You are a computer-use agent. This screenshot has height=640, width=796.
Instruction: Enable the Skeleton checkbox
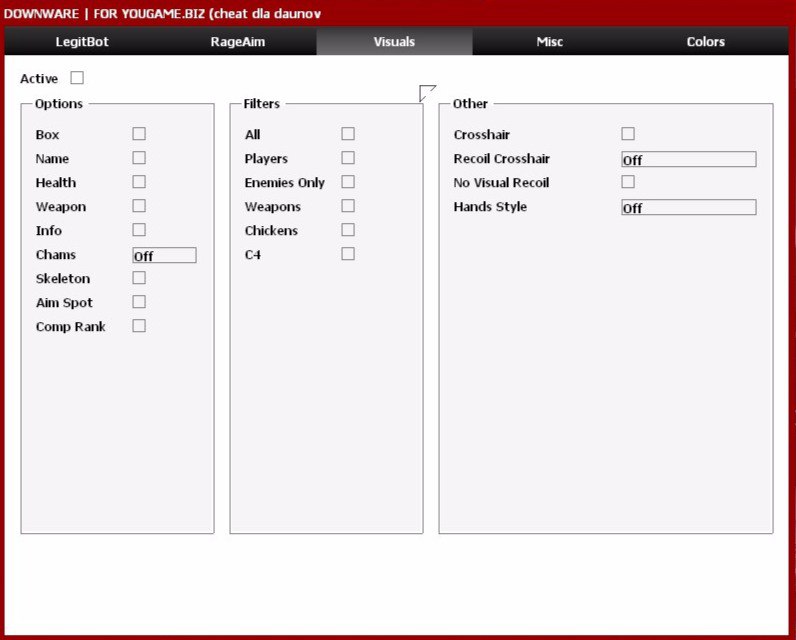click(x=139, y=278)
